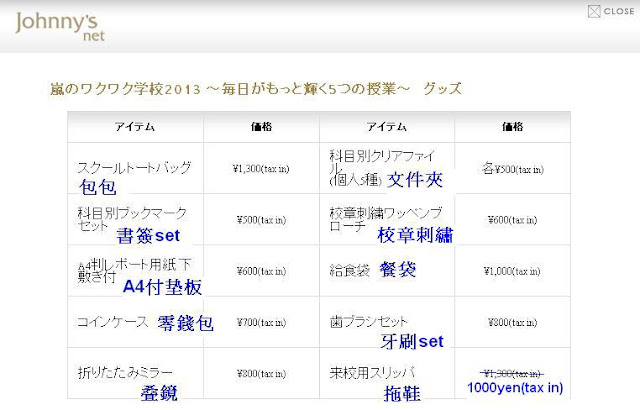Image resolution: width=640 pixels, height=410 pixels.
Task: Select the 各¥500(tax in) price
Action: tap(513, 168)
